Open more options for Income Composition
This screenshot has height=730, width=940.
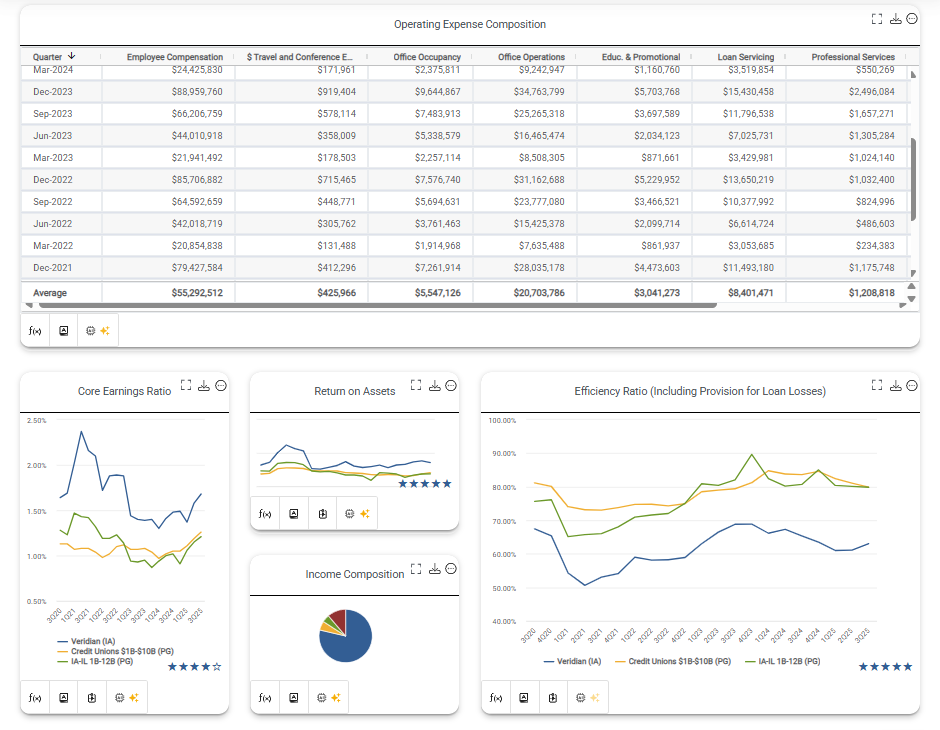[x=451, y=569]
